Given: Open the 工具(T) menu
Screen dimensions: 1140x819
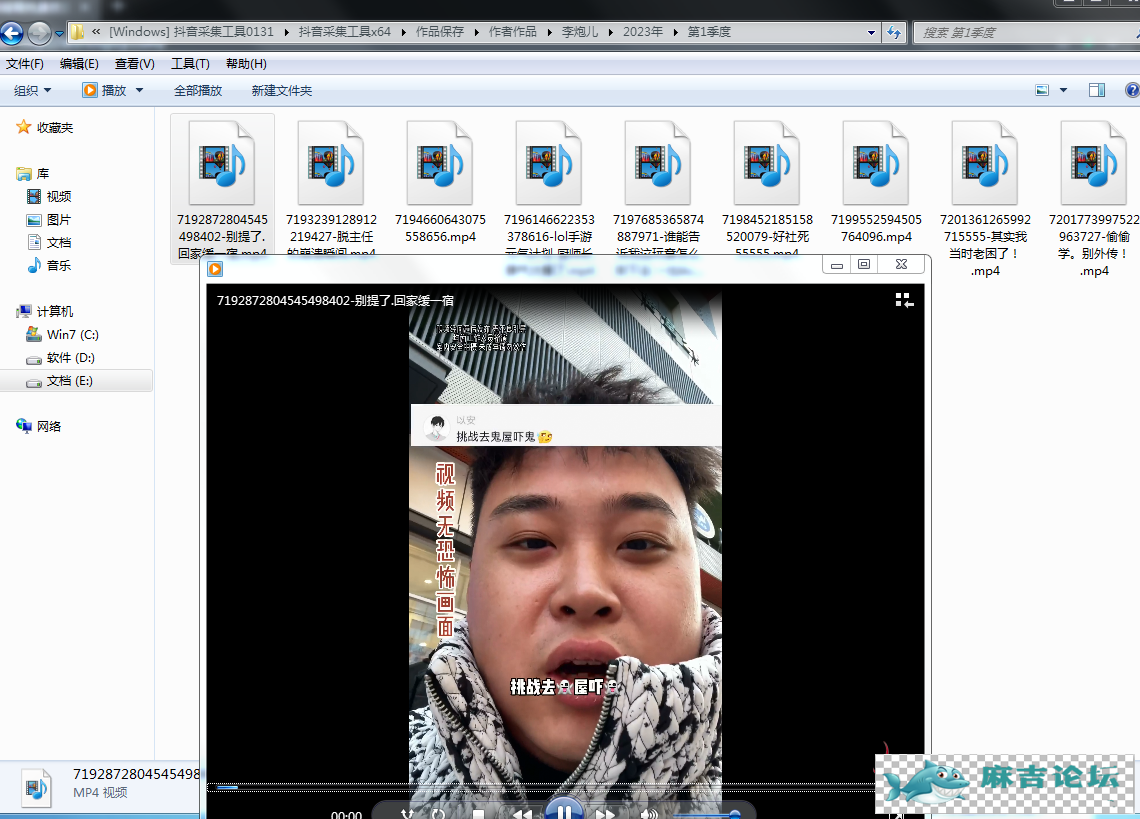Looking at the screenshot, I should click(x=190, y=64).
